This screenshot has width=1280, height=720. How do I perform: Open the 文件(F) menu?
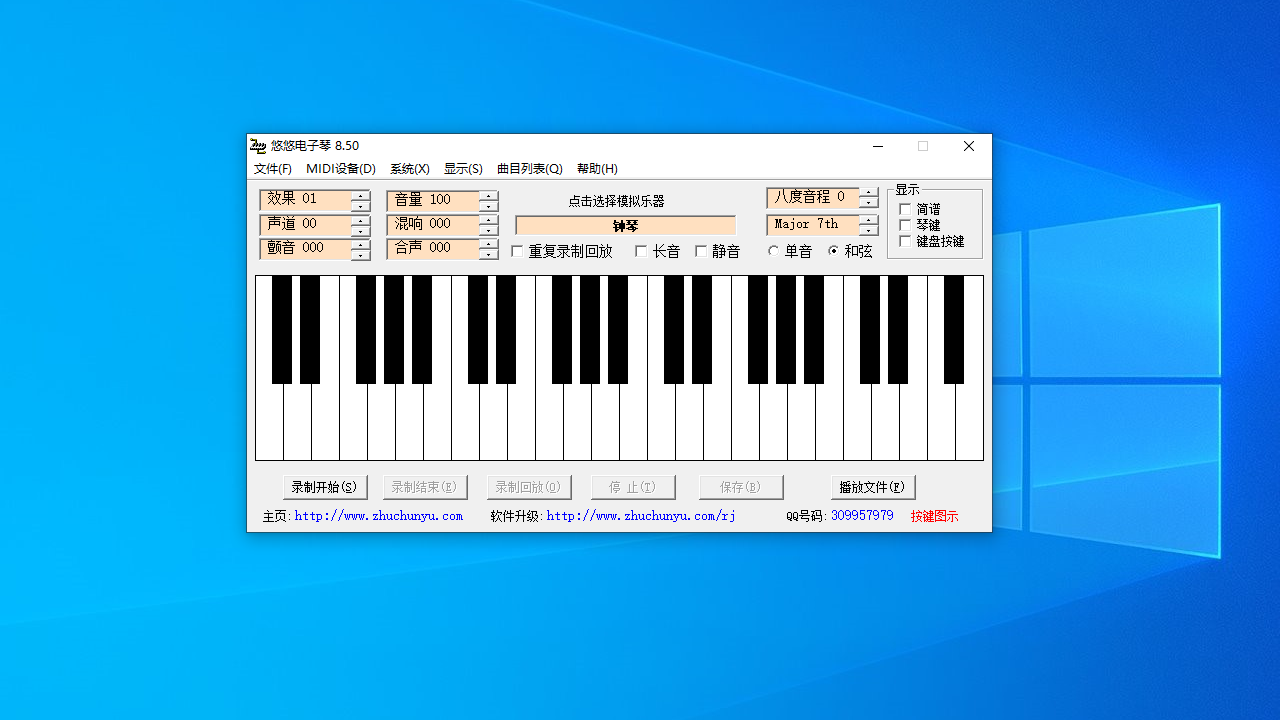tap(273, 169)
